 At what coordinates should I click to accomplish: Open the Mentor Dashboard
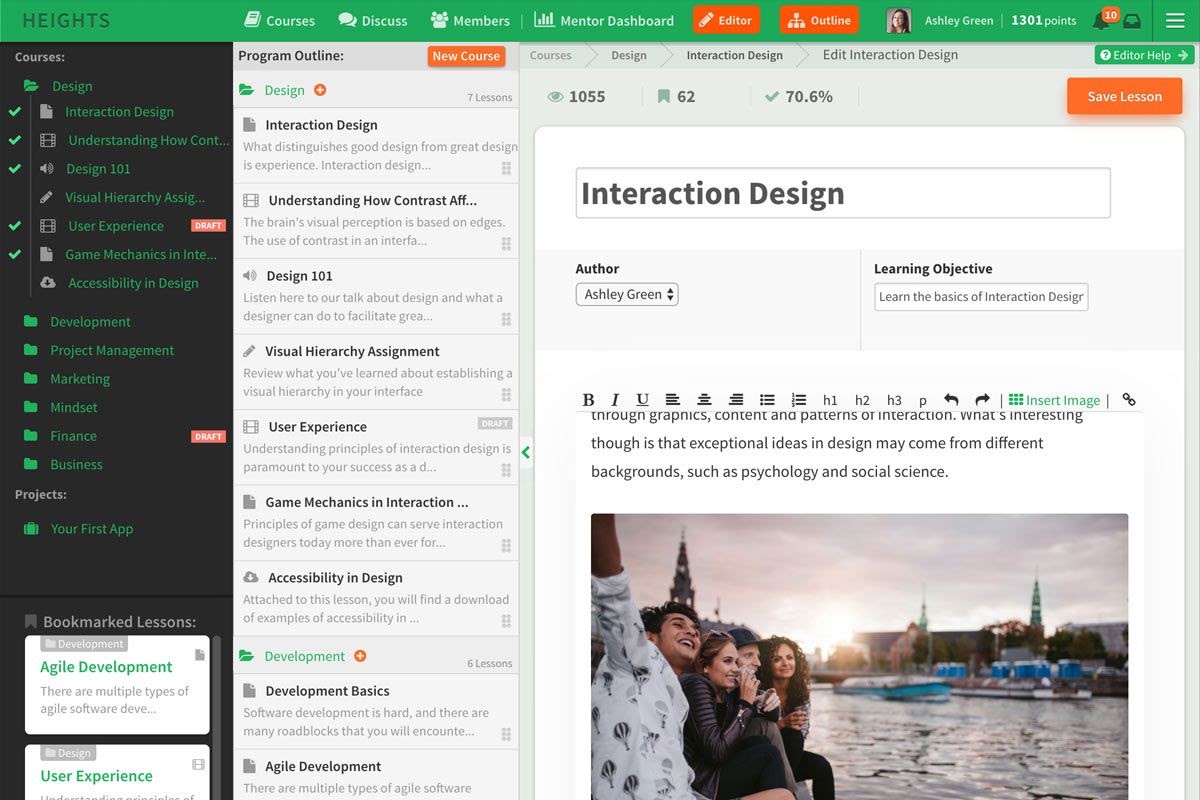(605, 20)
